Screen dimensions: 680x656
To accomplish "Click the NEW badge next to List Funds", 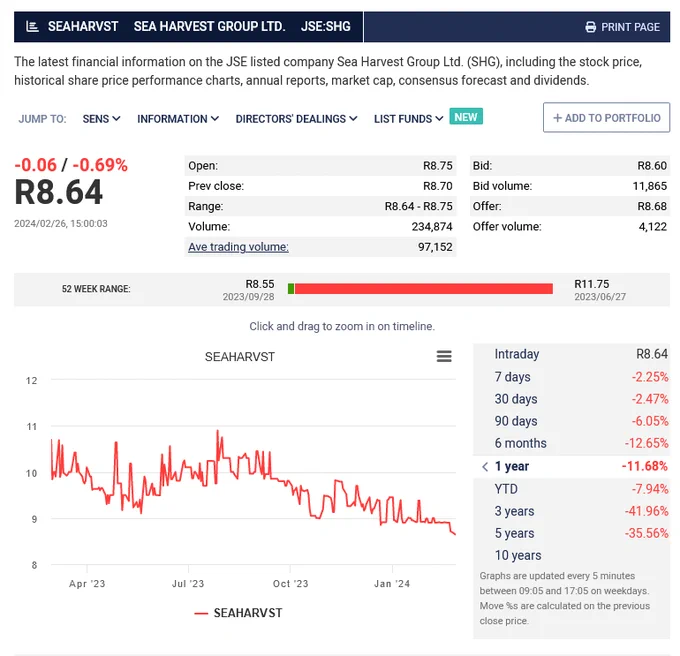I will click(466, 117).
